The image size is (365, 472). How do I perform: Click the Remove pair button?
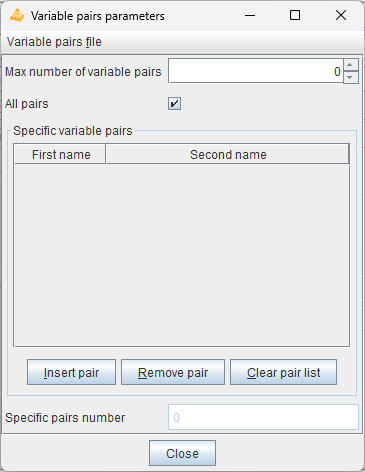pos(173,372)
